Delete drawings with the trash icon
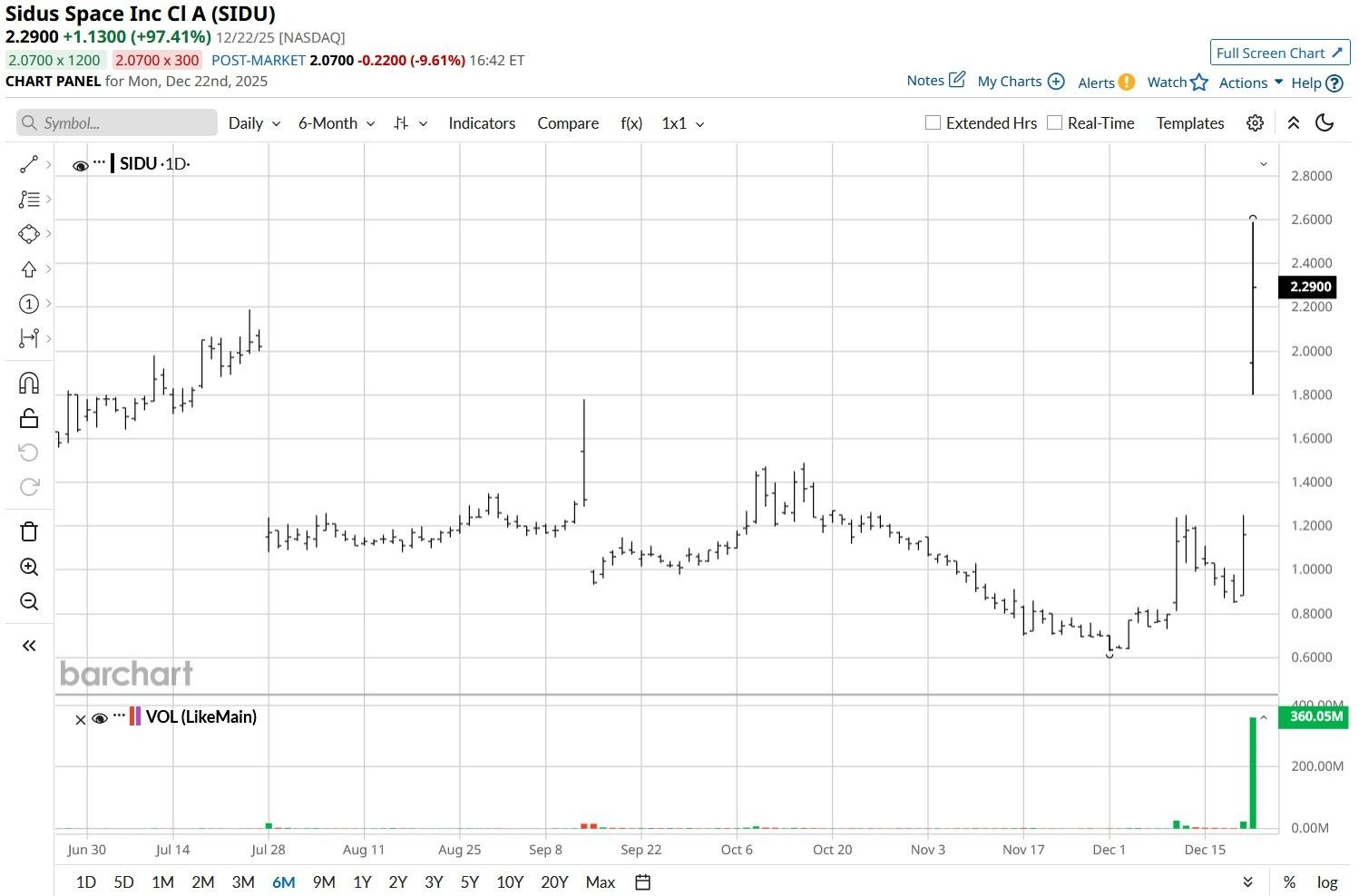This screenshot has height=896, width=1359. (28, 531)
